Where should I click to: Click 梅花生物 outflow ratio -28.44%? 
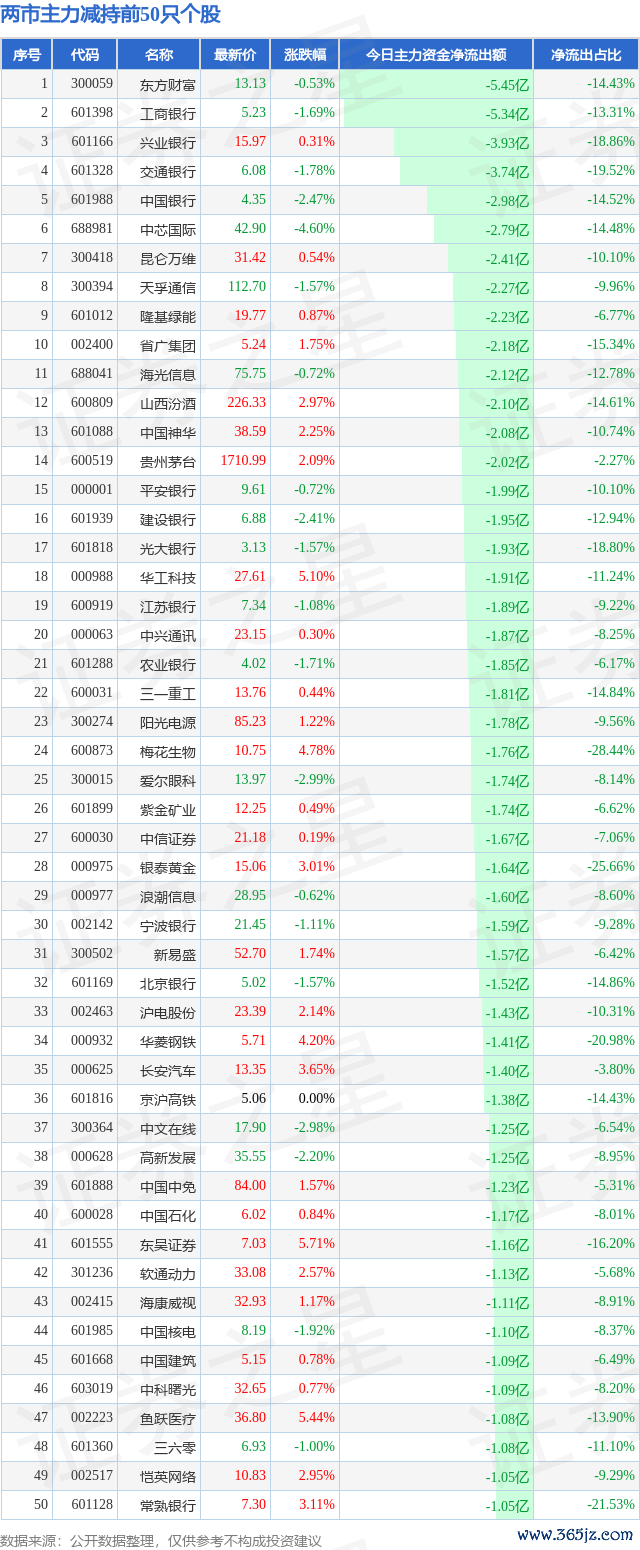tap(610, 751)
